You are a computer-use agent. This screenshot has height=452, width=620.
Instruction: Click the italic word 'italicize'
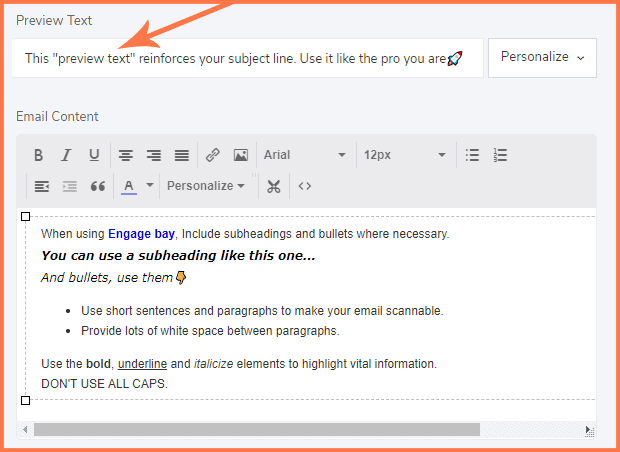pyautogui.click(x=214, y=364)
